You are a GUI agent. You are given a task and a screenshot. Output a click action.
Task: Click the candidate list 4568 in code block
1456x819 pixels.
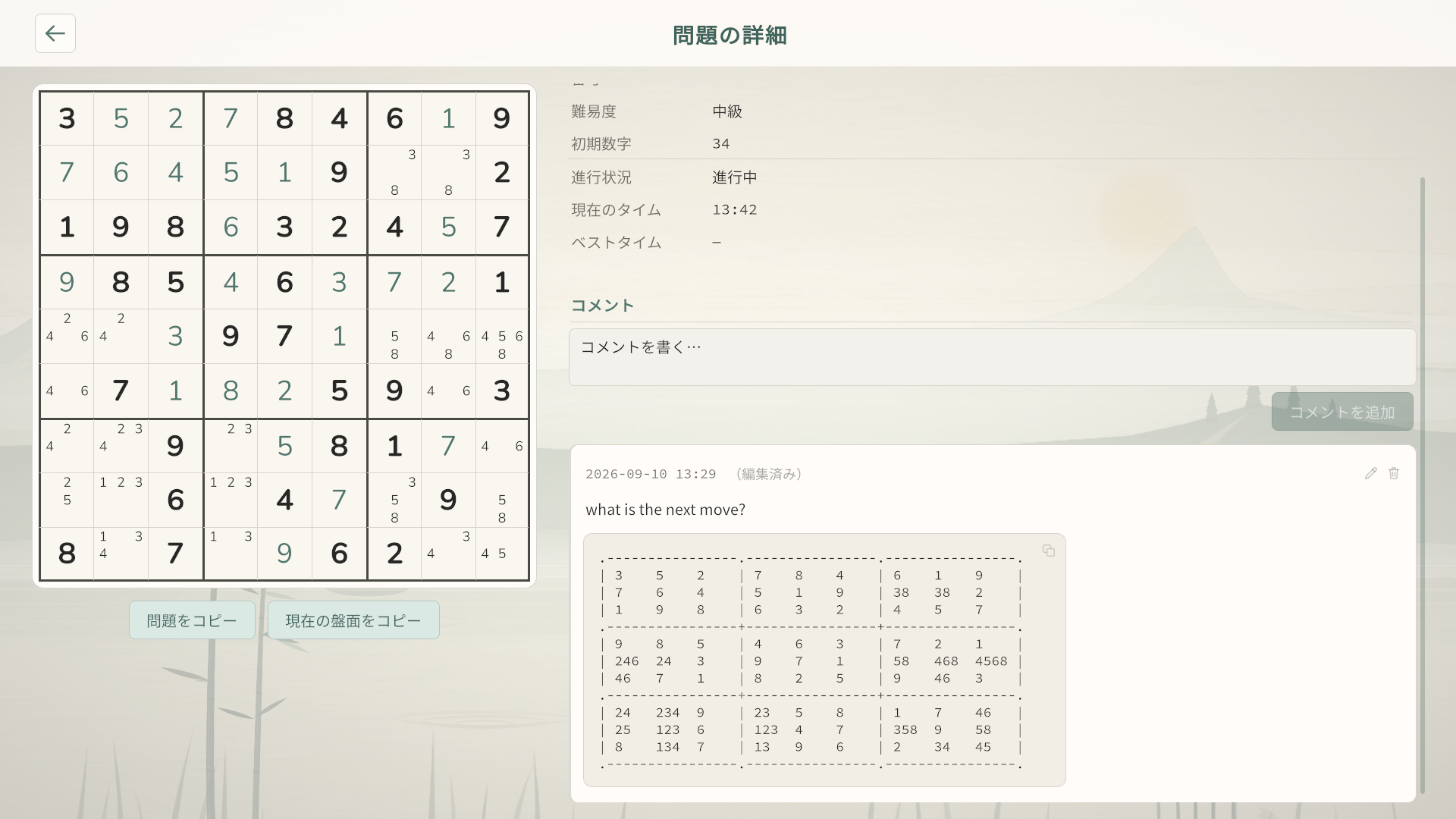pyautogui.click(x=991, y=661)
